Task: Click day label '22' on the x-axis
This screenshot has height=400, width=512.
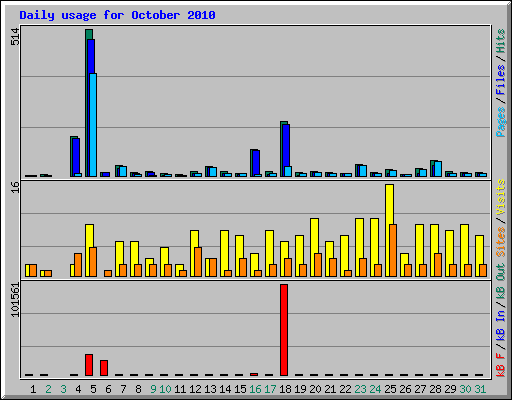Action: tap(345, 389)
